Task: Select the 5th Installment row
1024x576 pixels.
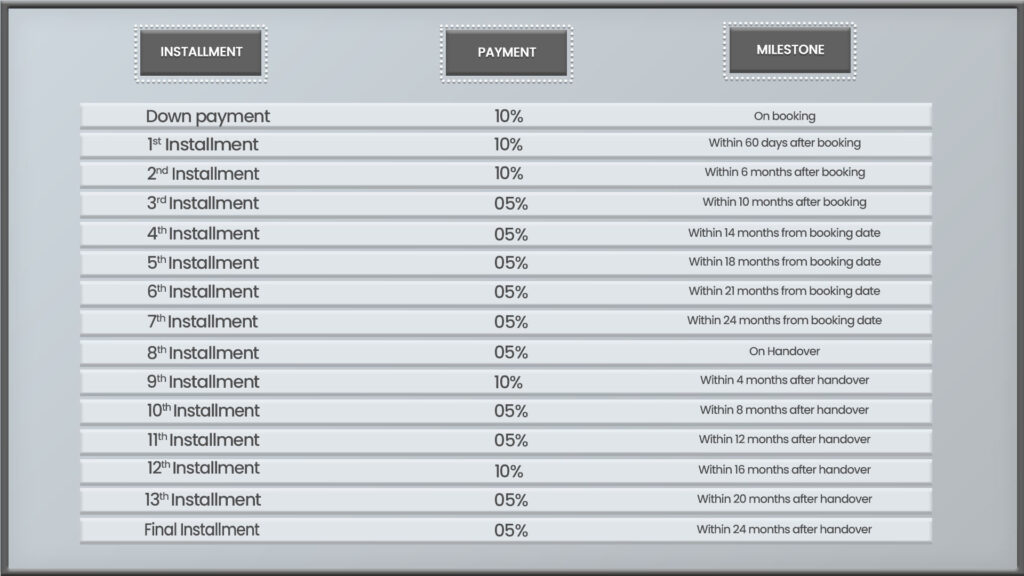Action: click(x=506, y=263)
